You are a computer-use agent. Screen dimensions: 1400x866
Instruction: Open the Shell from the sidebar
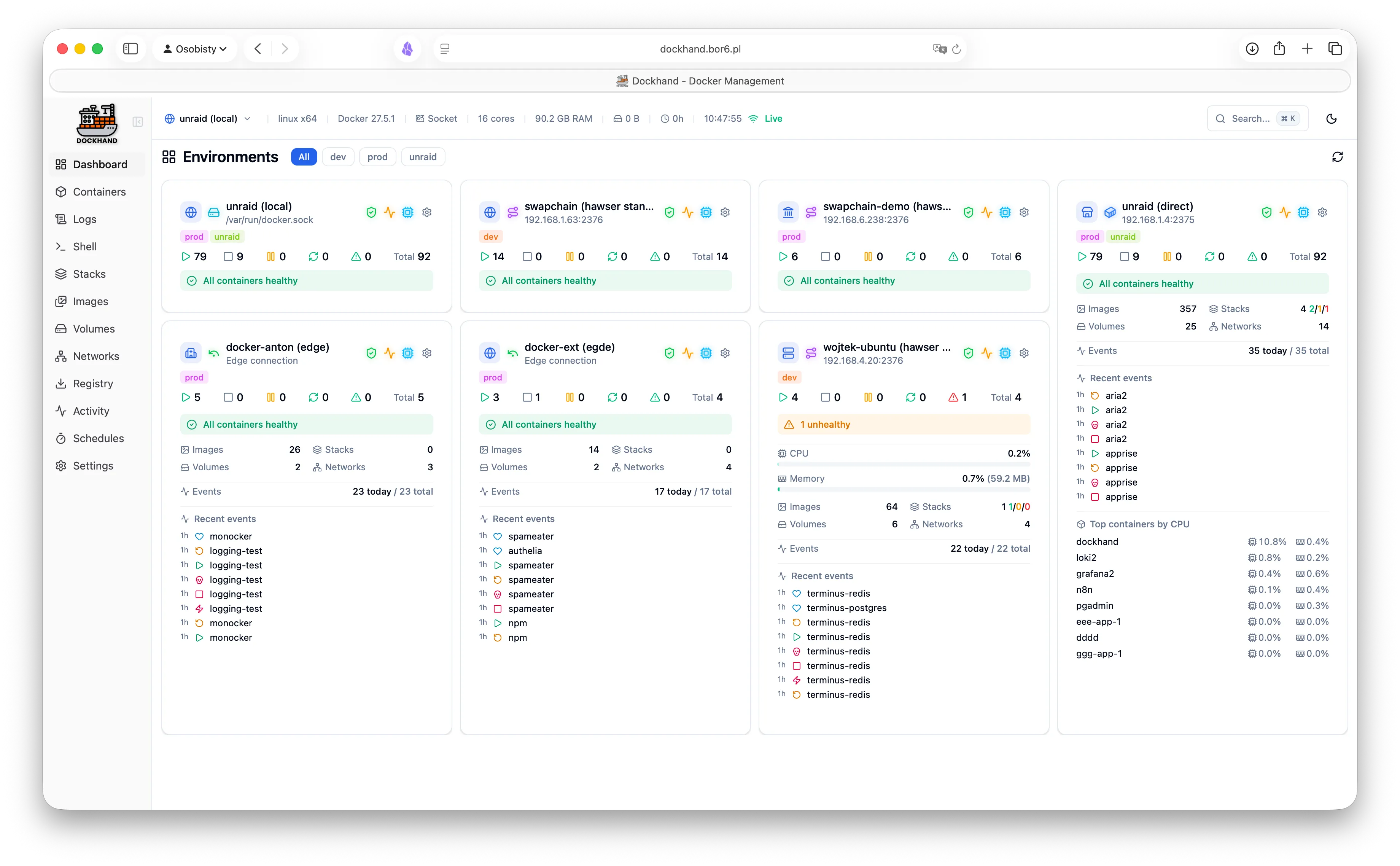pyautogui.click(x=85, y=246)
